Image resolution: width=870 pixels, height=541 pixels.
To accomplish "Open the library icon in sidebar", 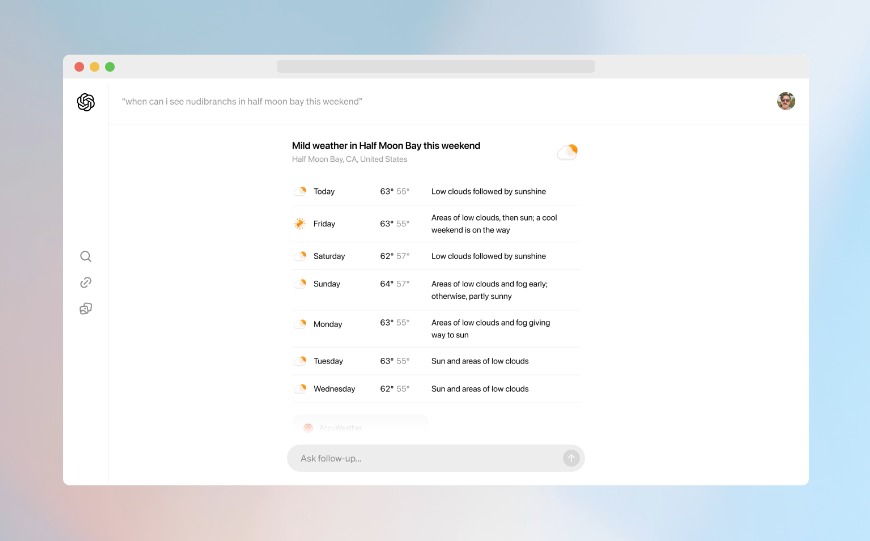I will point(85,309).
